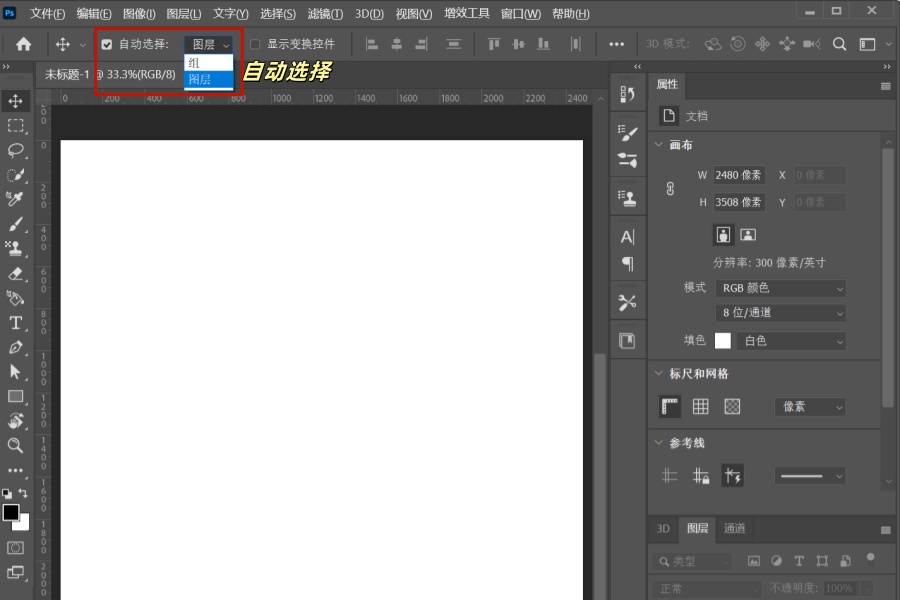This screenshot has width=900, height=600.
Task: Choose 组 in the auto-select dropdown list
Action: point(209,63)
